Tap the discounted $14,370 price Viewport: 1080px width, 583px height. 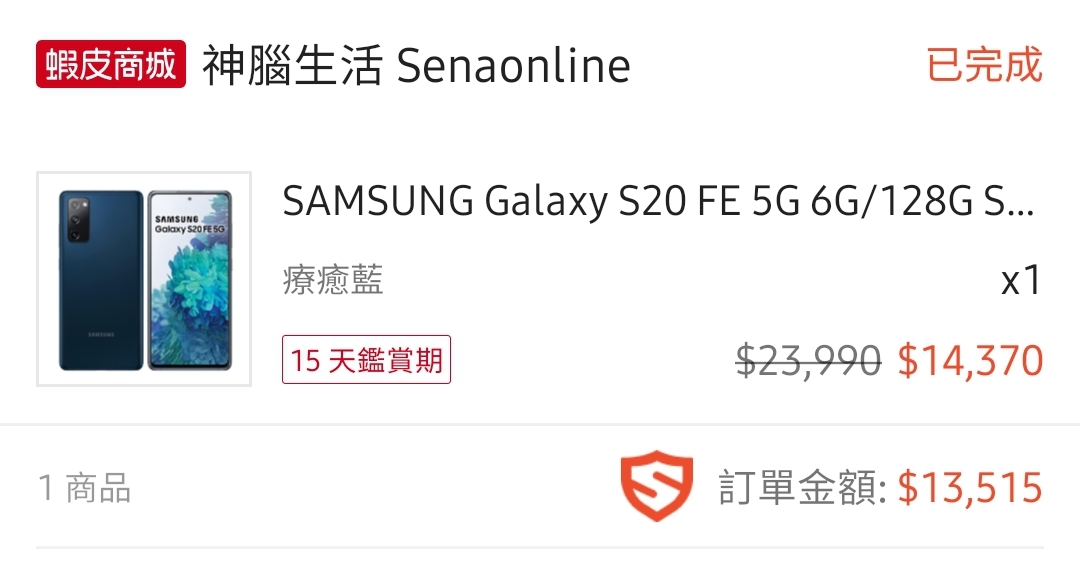point(970,360)
